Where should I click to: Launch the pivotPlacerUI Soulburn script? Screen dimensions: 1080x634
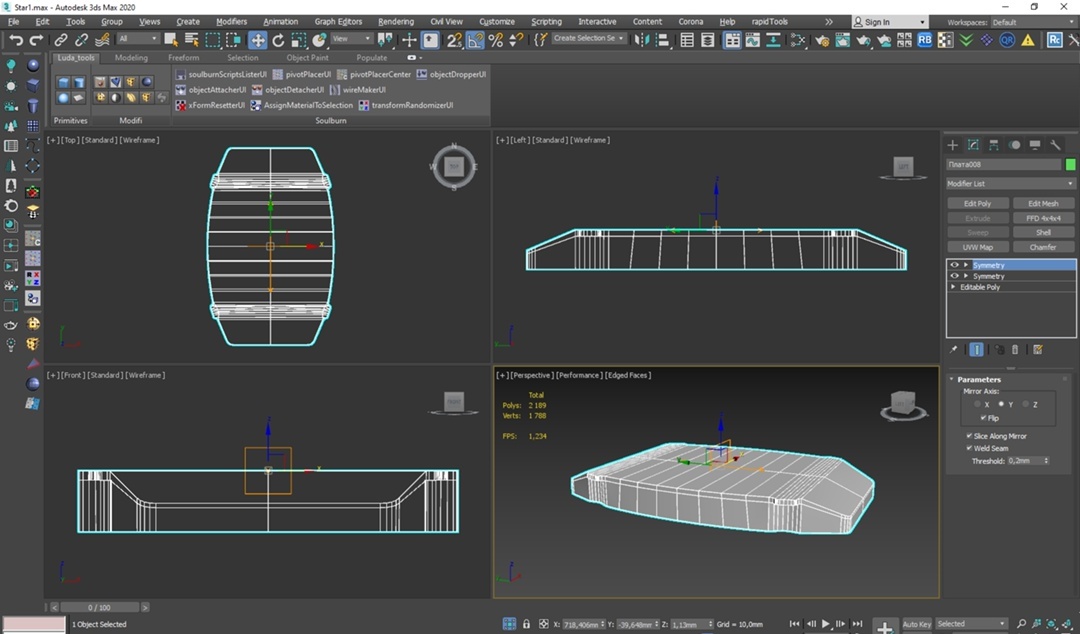302,74
